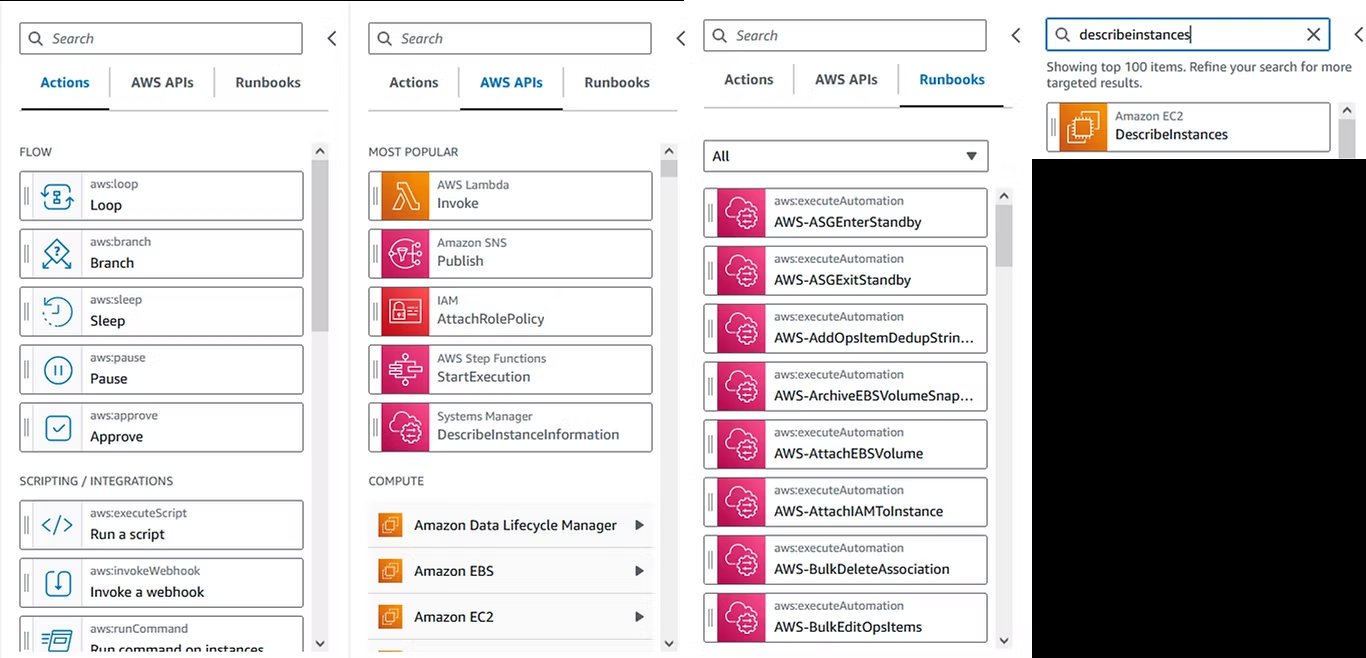Image resolution: width=1366 pixels, height=658 pixels.
Task: Click the Search box above MOST POPULAR section
Action: coord(510,38)
